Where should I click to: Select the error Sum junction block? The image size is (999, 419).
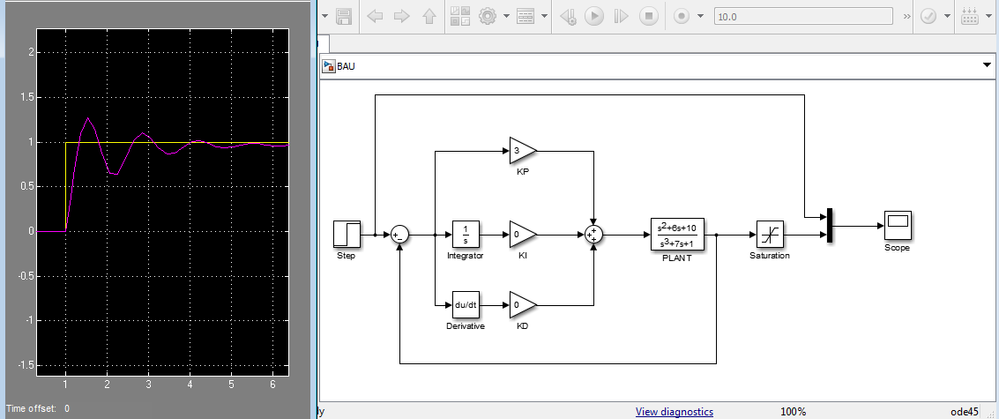pos(399,234)
